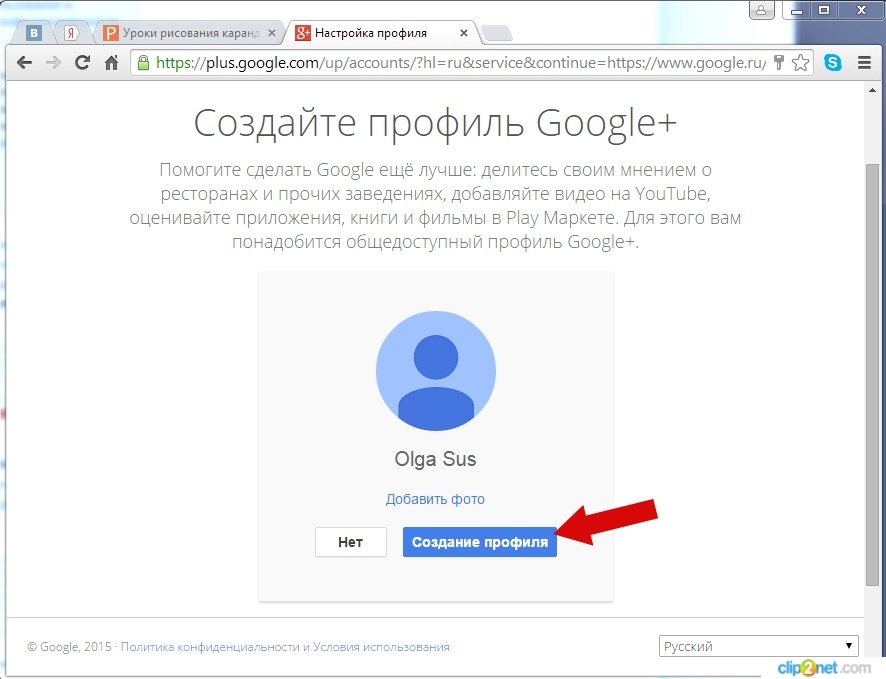Click the Создайте профиль Google+ heading
Image resolution: width=886 pixels, height=679 pixels.
tap(435, 123)
